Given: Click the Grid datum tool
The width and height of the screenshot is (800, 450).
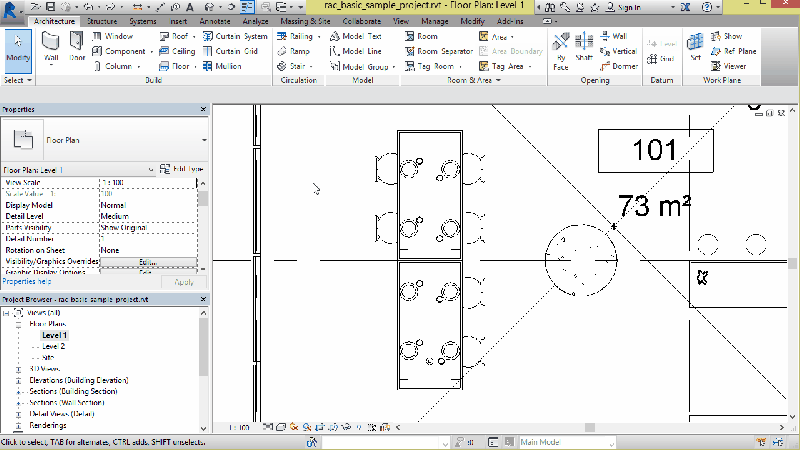Looking at the screenshot, I should tap(661, 59).
